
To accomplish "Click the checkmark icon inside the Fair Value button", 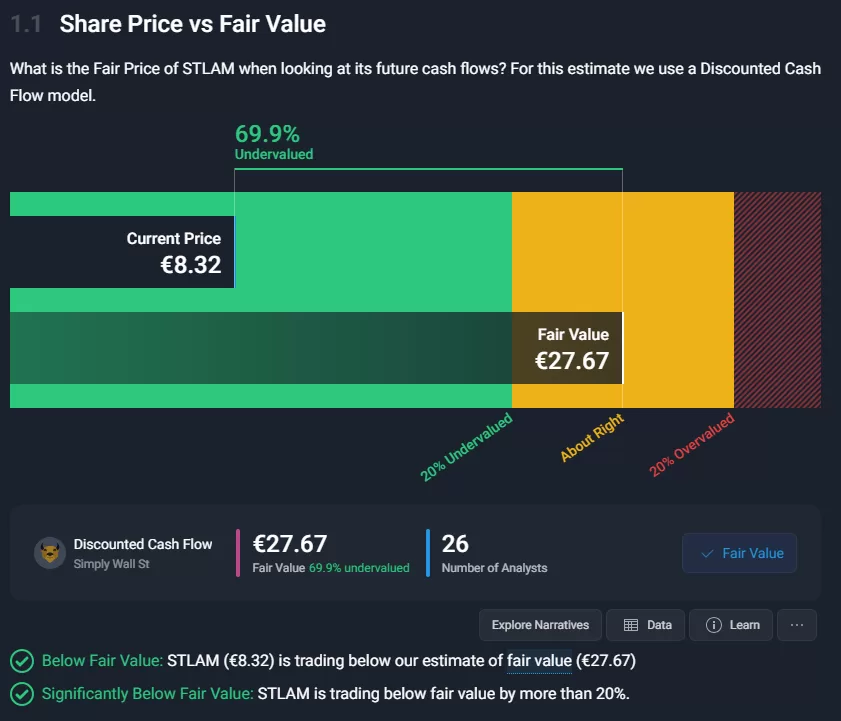I will tap(708, 553).
